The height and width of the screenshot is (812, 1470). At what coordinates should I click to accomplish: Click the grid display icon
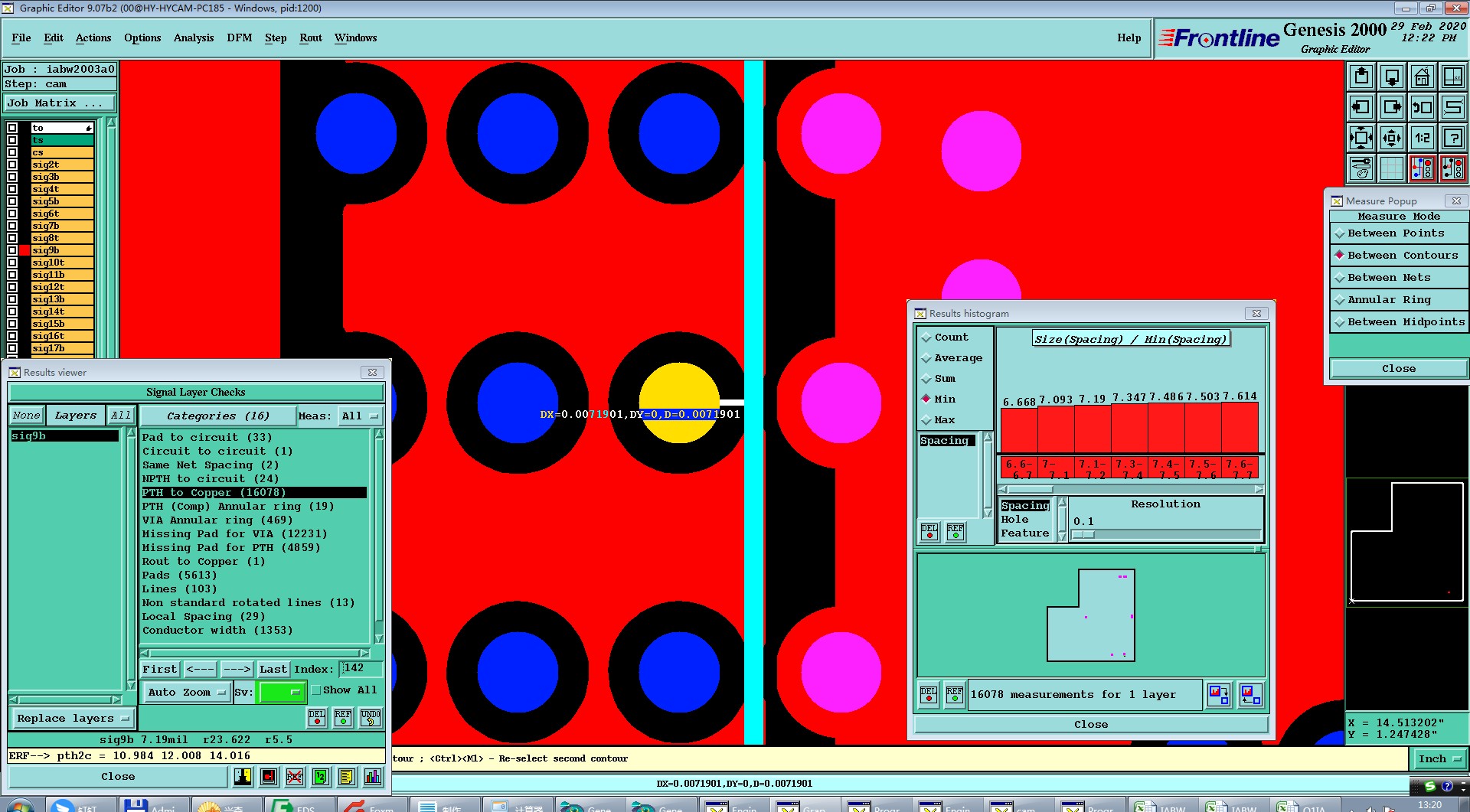pyautogui.click(x=1392, y=168)
